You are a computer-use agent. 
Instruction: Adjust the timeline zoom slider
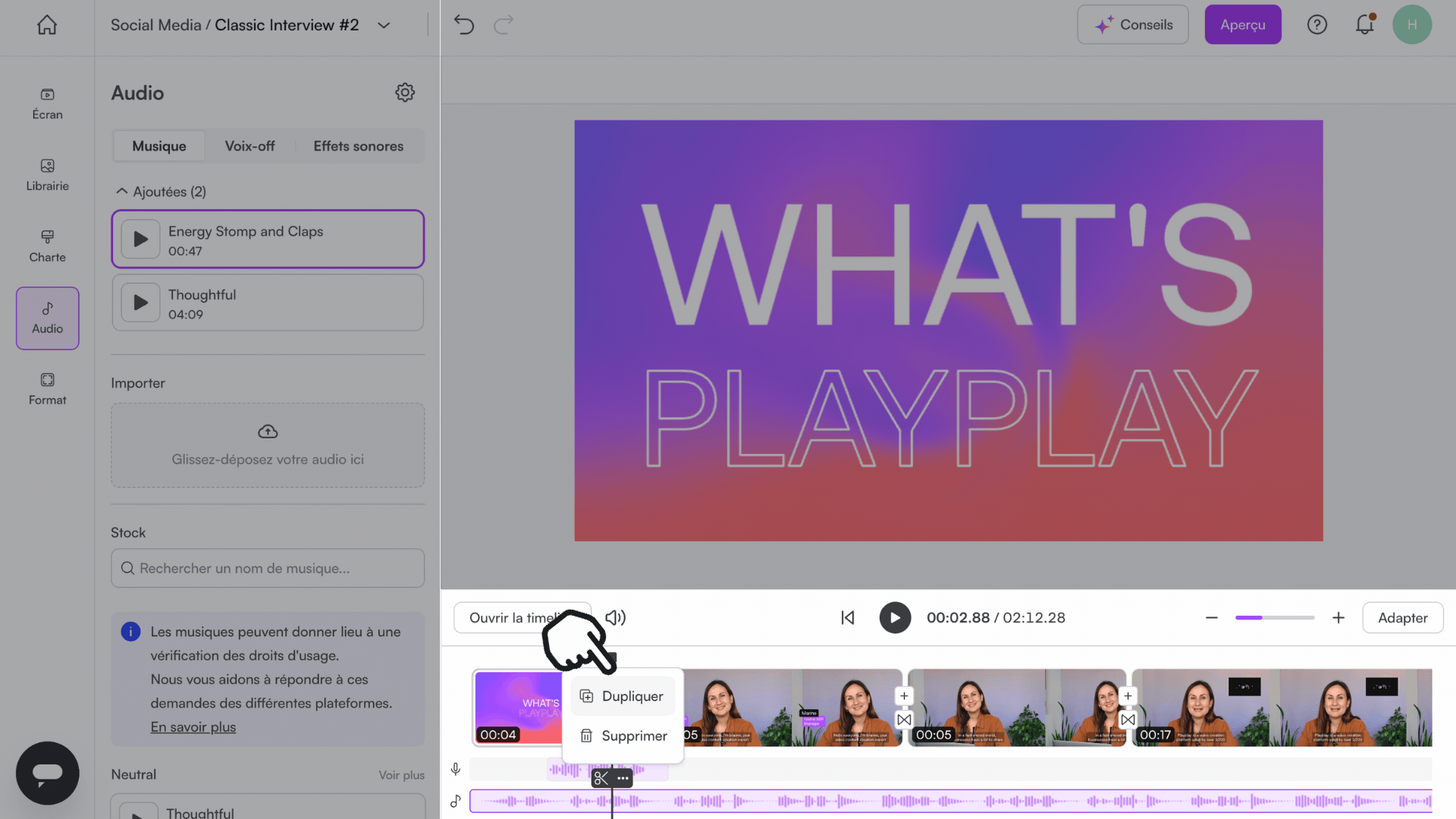[1274, 617]
